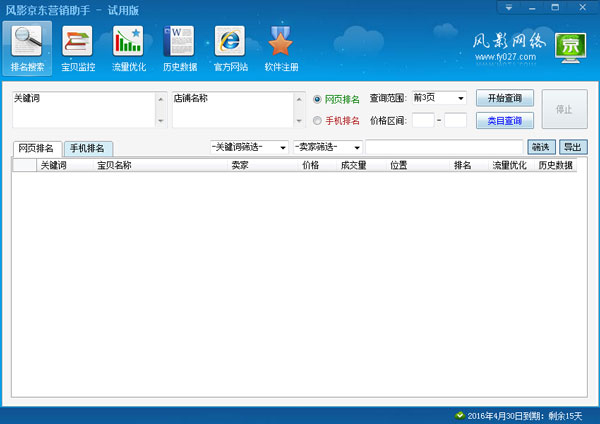This screenshot has width=600, height=424.
Task: Click the 类目查询 button
Action: pos(505,121)
